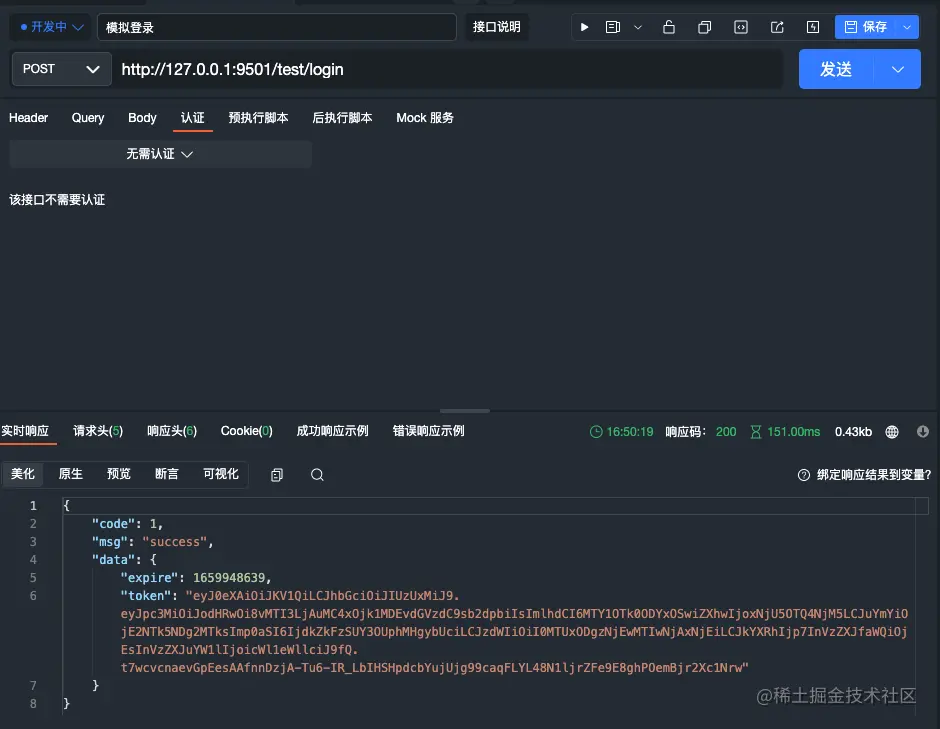This screenshot has width=940, height=729.
Task: Open the POST method dropdown
Action: [x=61, y=69]
